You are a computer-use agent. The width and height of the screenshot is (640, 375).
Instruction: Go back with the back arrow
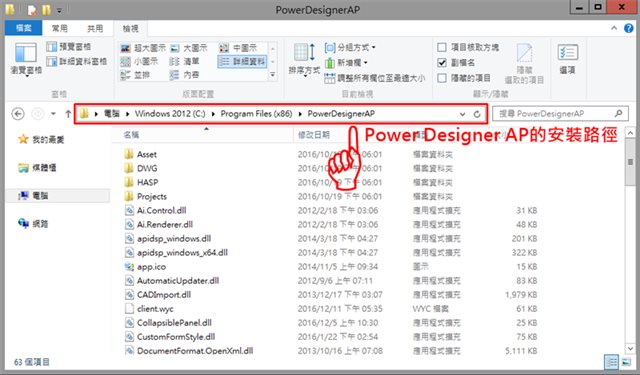point(18,114)
